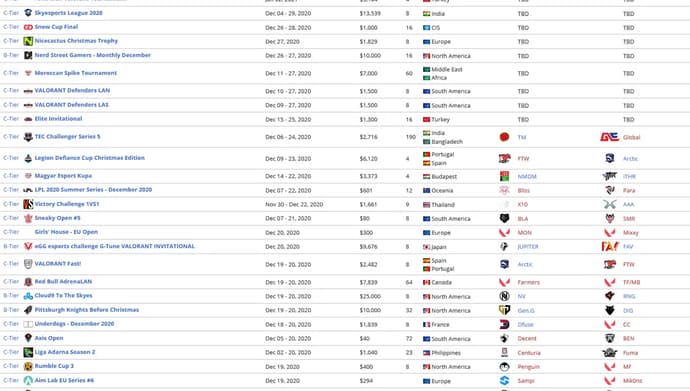Click the Skyesports League 2020 tournament icon
The image size is (690, 391).
point(28,13)
